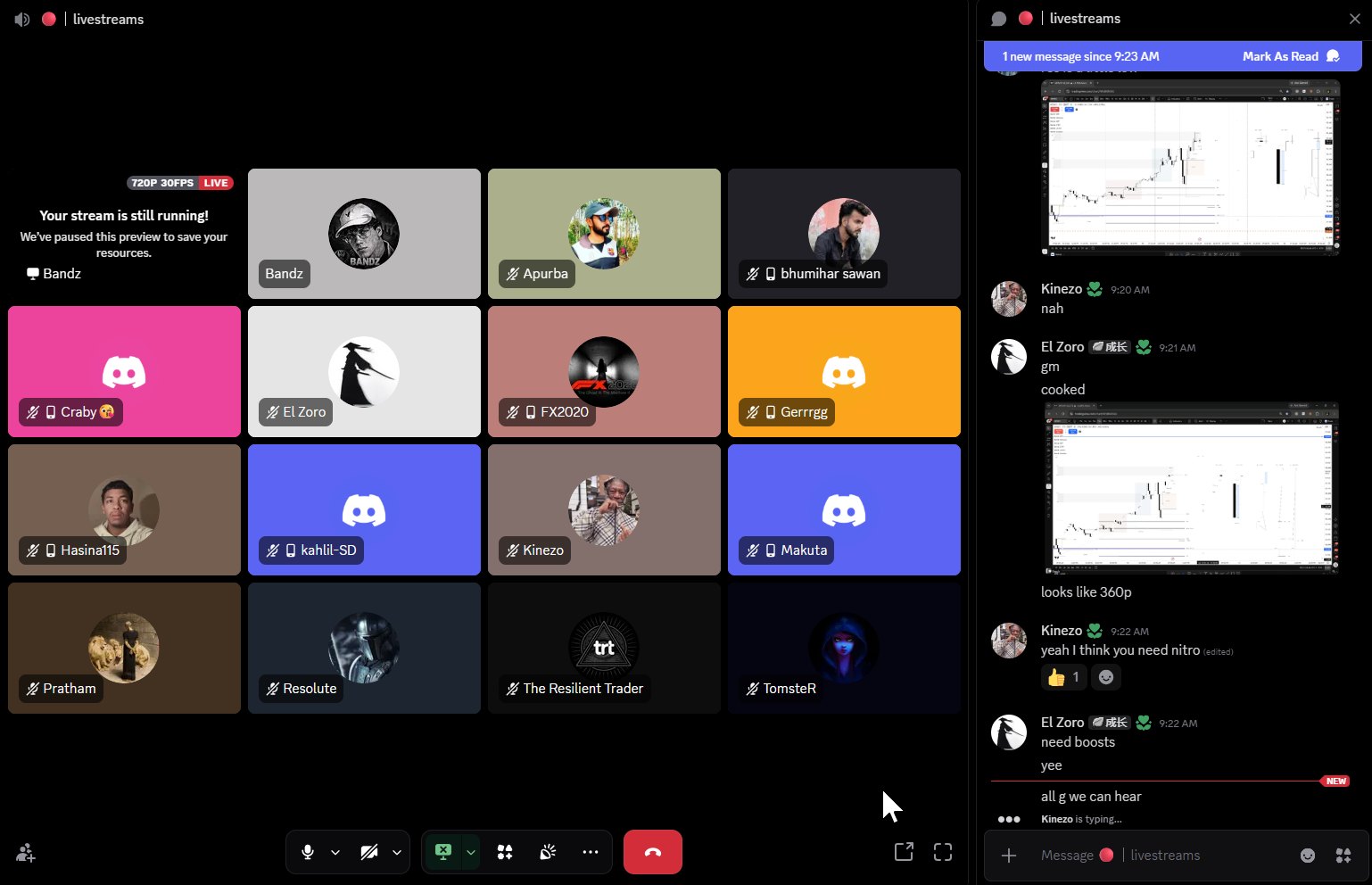Screen dimensions: 1372x885
Task: Select The Resilient Trader participant tile
Action: [604, 648]
